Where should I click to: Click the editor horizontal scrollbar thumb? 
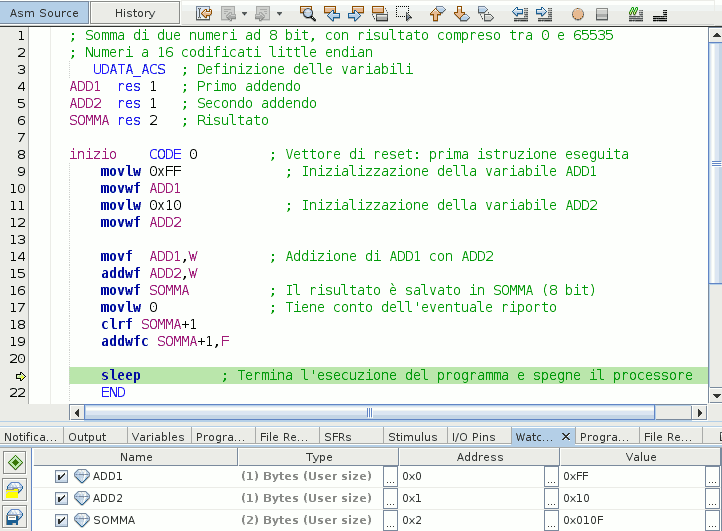368,412
